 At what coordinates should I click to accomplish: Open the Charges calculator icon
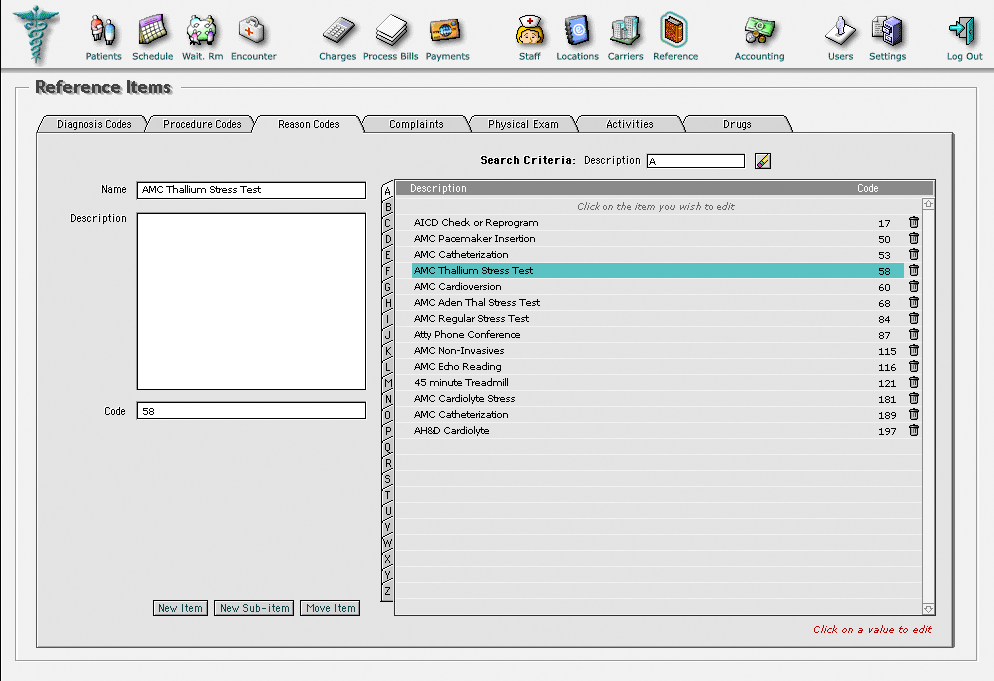338,30
